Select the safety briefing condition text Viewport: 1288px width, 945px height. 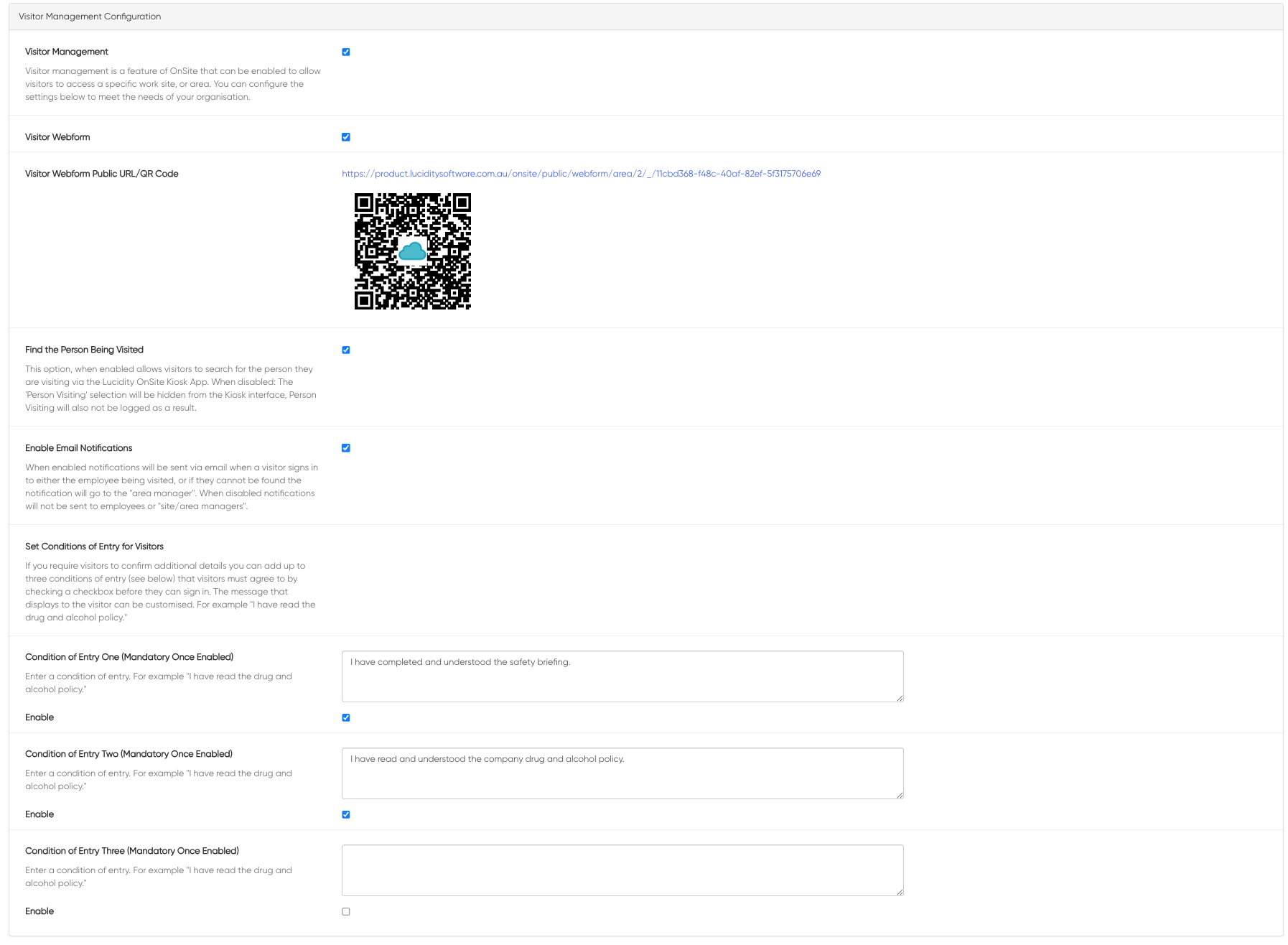tap(459, 662)
